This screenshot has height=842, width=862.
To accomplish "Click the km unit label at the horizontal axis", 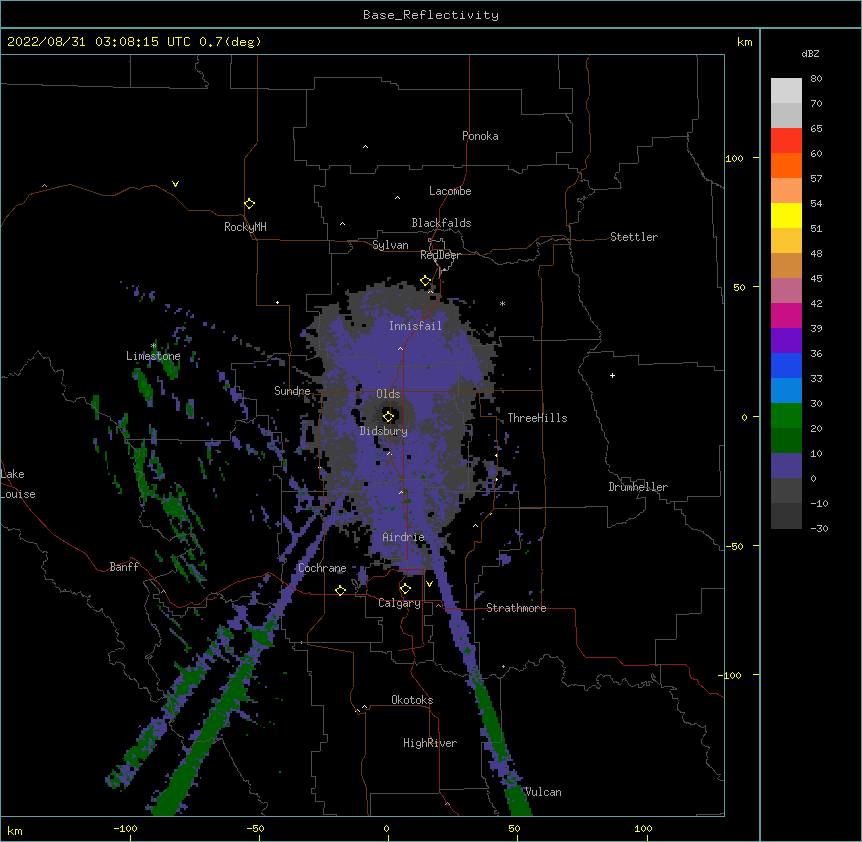I will tap(15, 830).
